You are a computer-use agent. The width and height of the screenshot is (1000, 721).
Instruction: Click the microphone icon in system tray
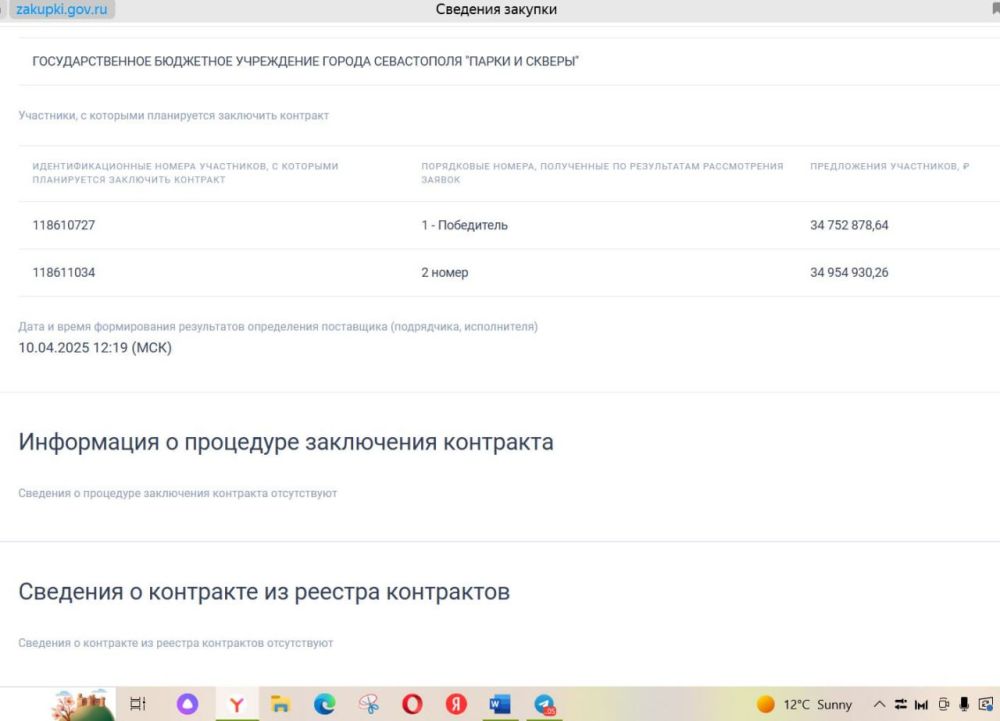coord(965,704)
